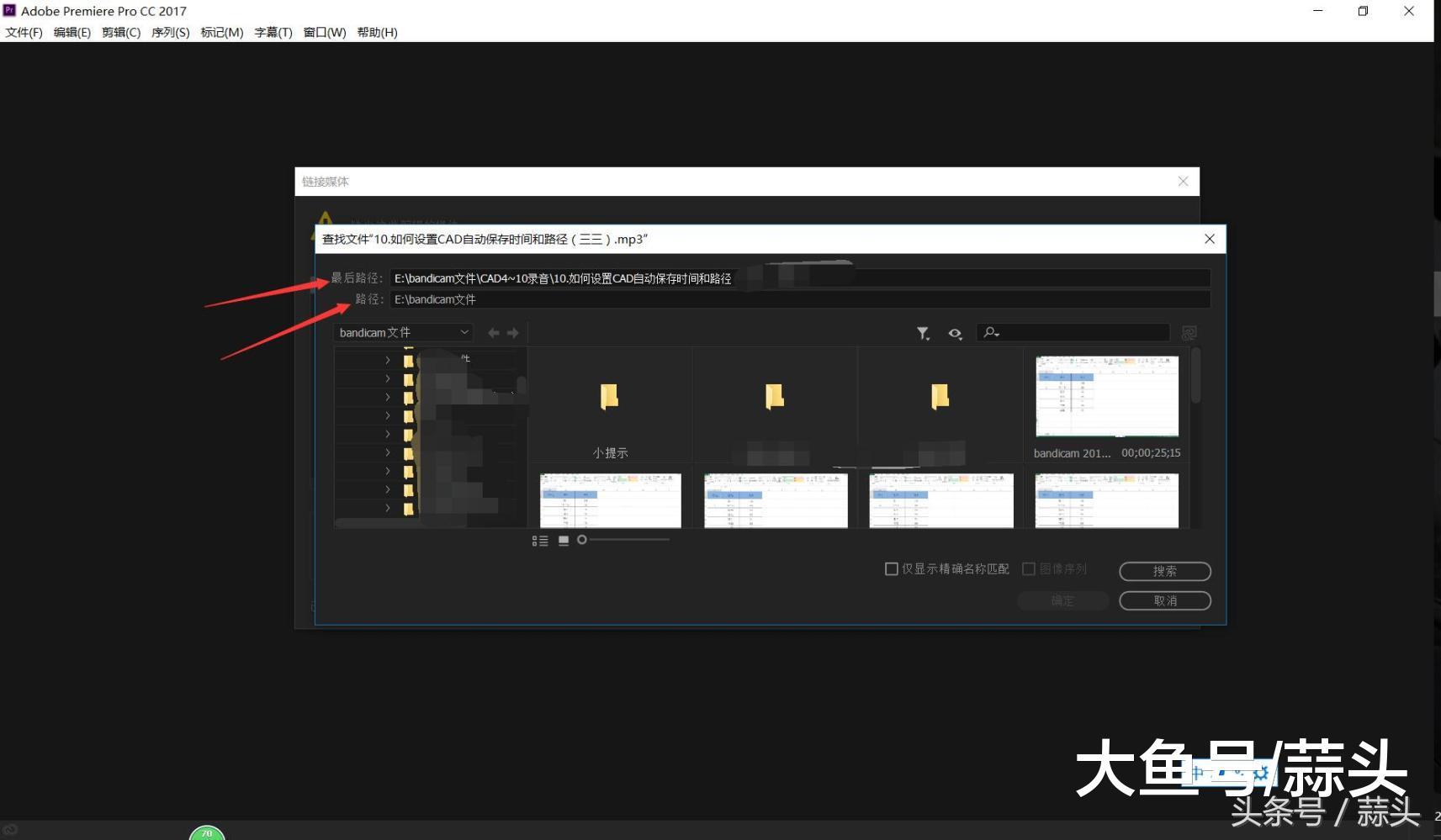Open the 剪辑(C) menu
Image resolution: width=1441 pixels, height=840 pixels.
tap(121, 32)
